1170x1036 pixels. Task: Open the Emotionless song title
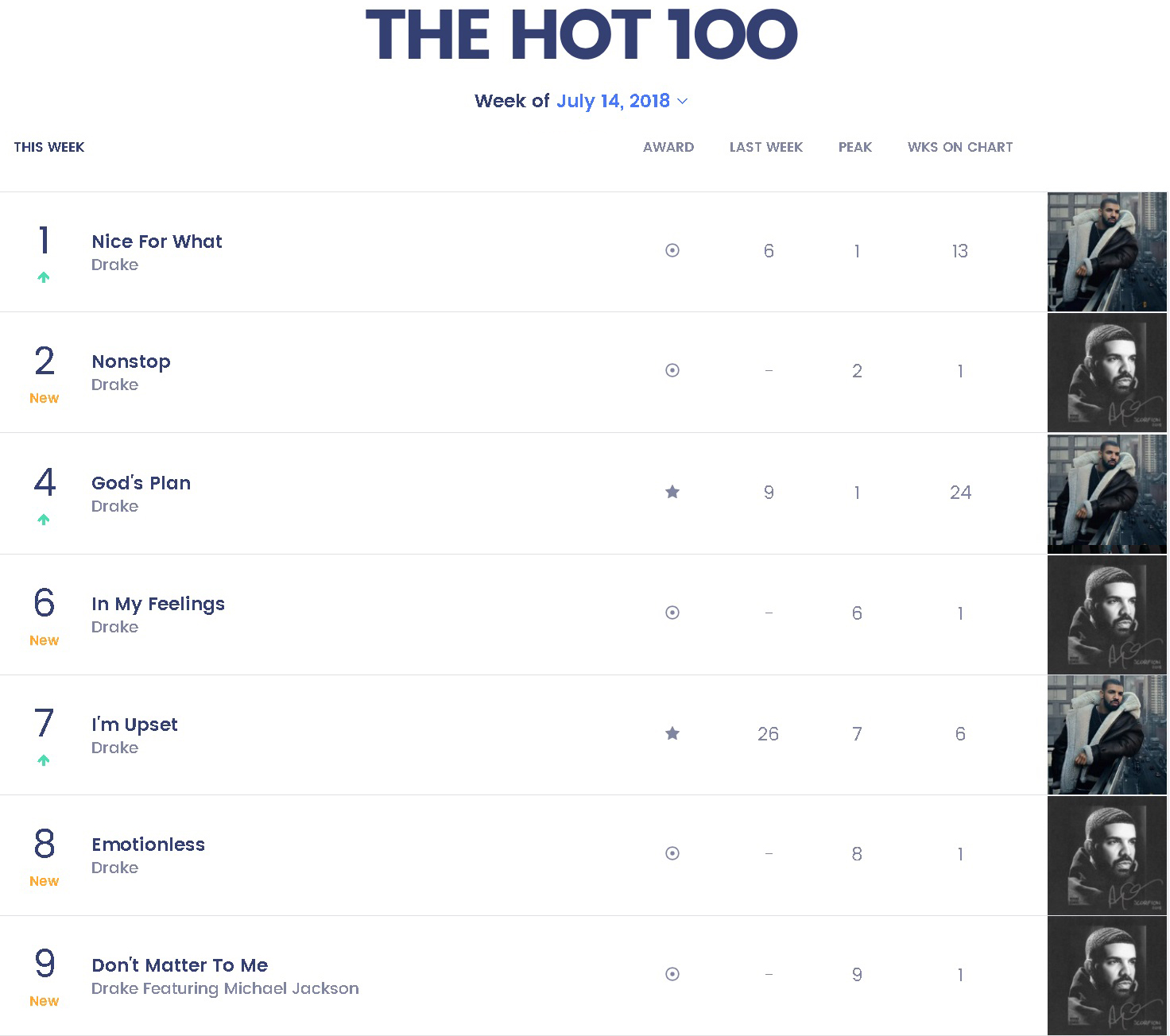click(x=148, y=845)
